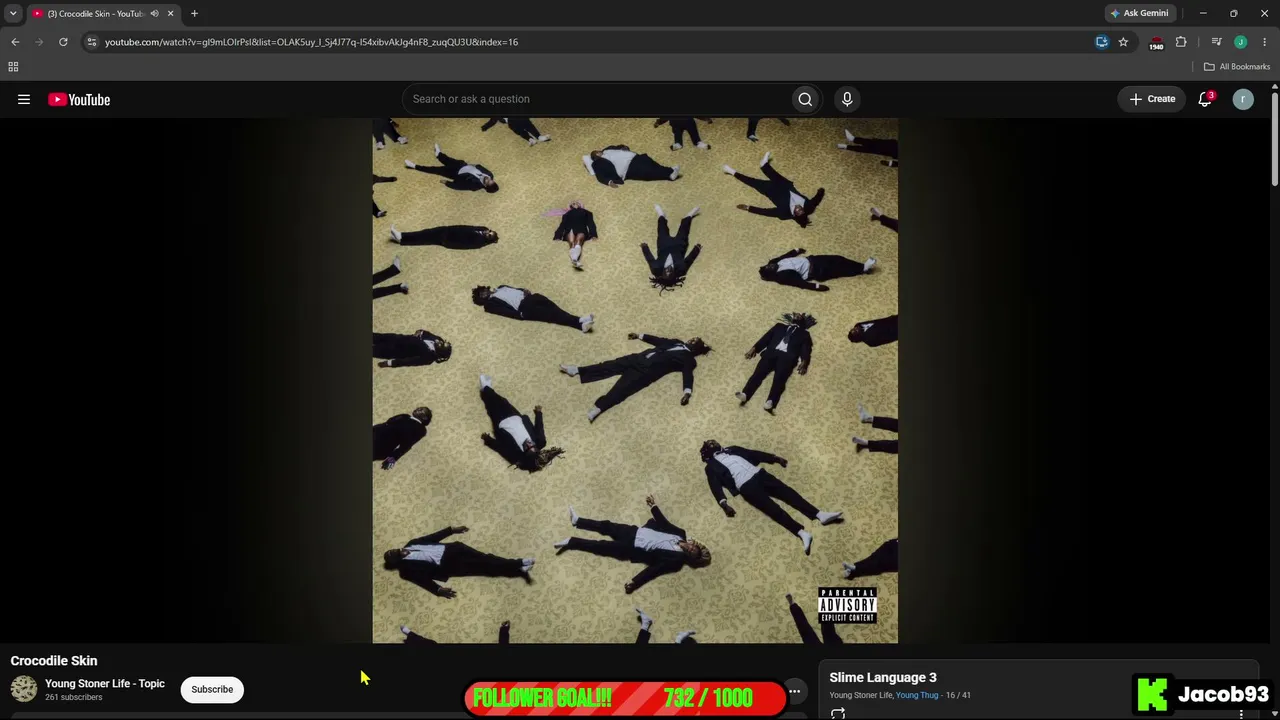Go to the YouTube home logo
The height and width of the screenshot is (720, 1280).
pos(79,99)
